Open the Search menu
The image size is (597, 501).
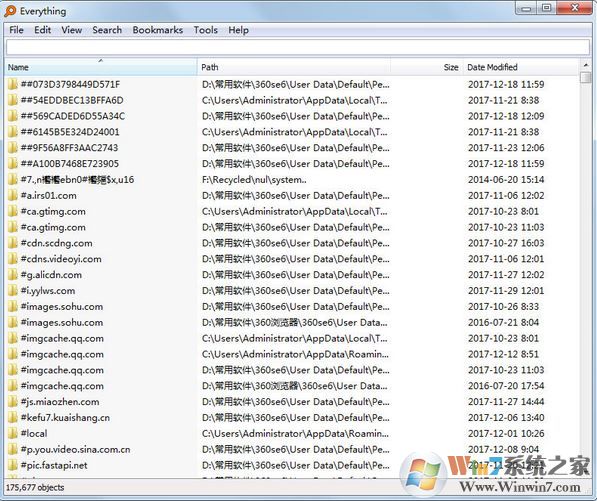point(107,30)
